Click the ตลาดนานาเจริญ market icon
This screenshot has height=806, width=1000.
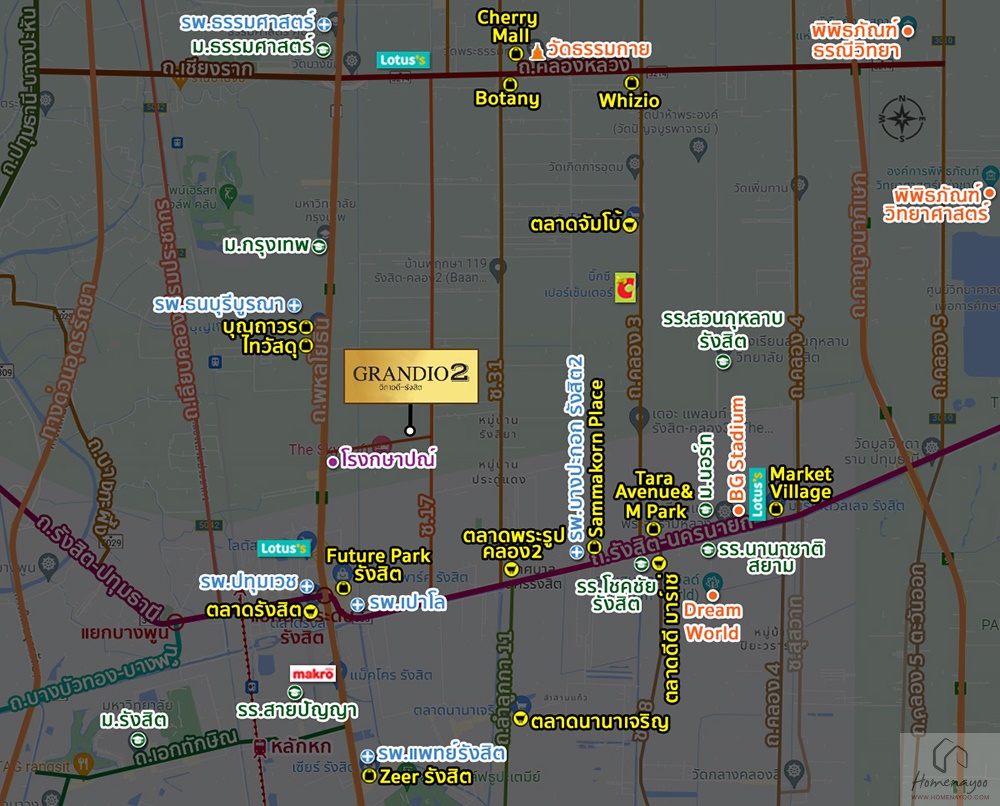(x=521, y=719)
